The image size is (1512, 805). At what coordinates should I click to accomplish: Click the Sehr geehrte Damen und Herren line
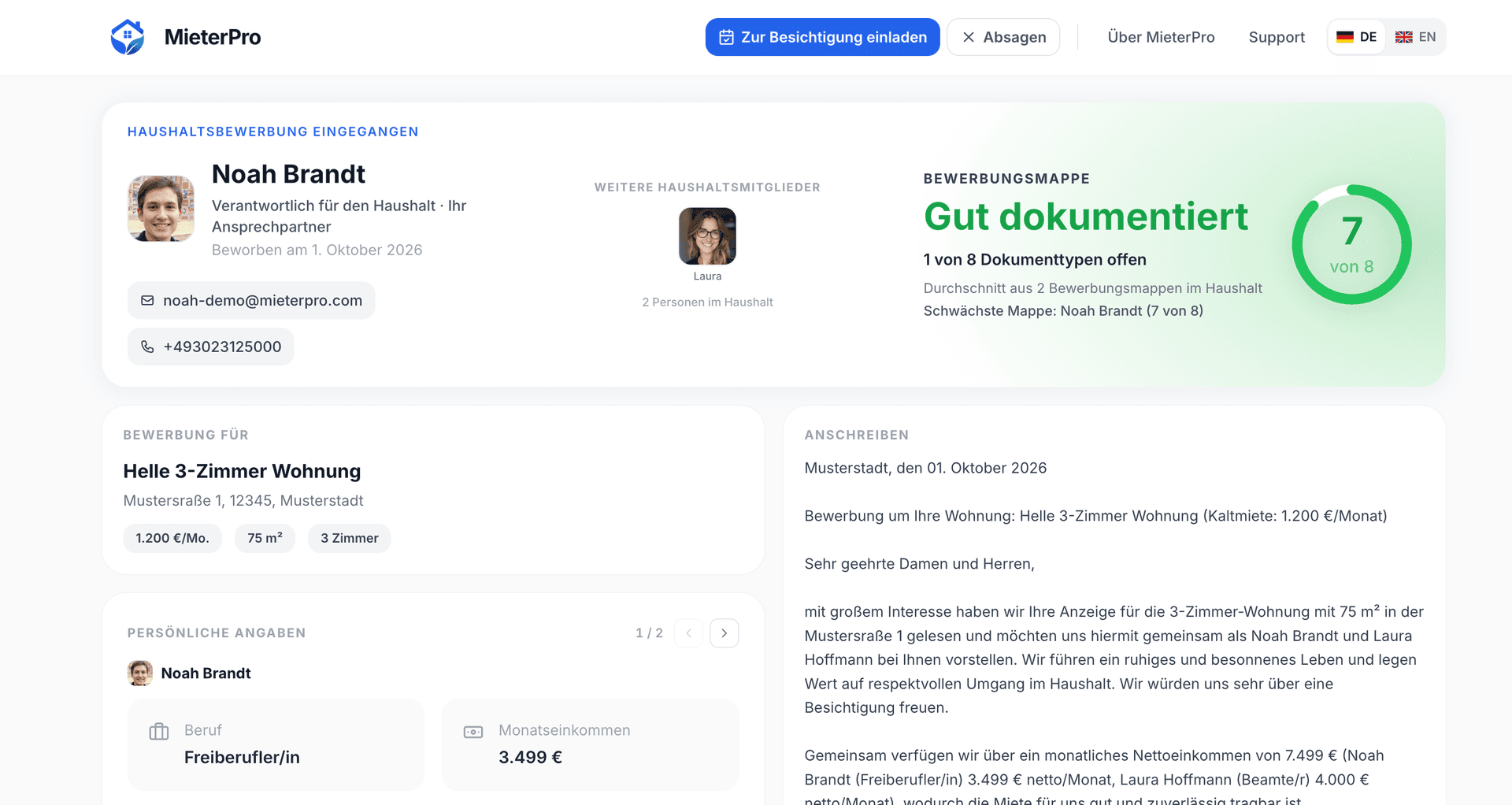[919, 564]
